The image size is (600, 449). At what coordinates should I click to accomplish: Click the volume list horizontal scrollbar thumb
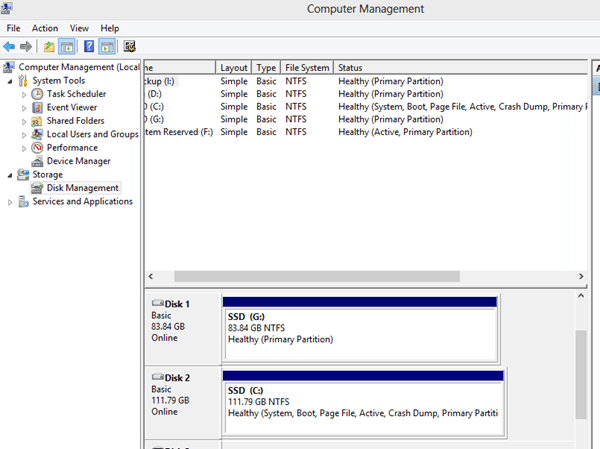click(x=317, y=276)
